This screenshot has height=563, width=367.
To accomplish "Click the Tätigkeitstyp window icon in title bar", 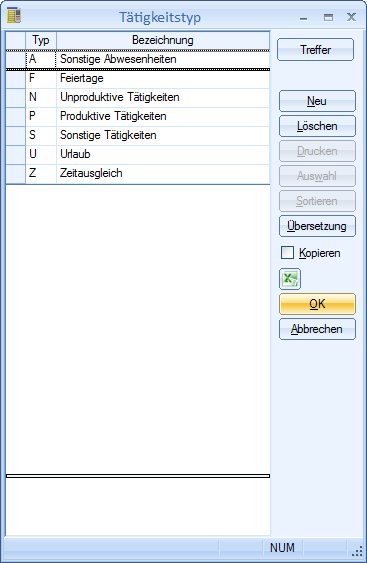I will [x=14, y=15].
